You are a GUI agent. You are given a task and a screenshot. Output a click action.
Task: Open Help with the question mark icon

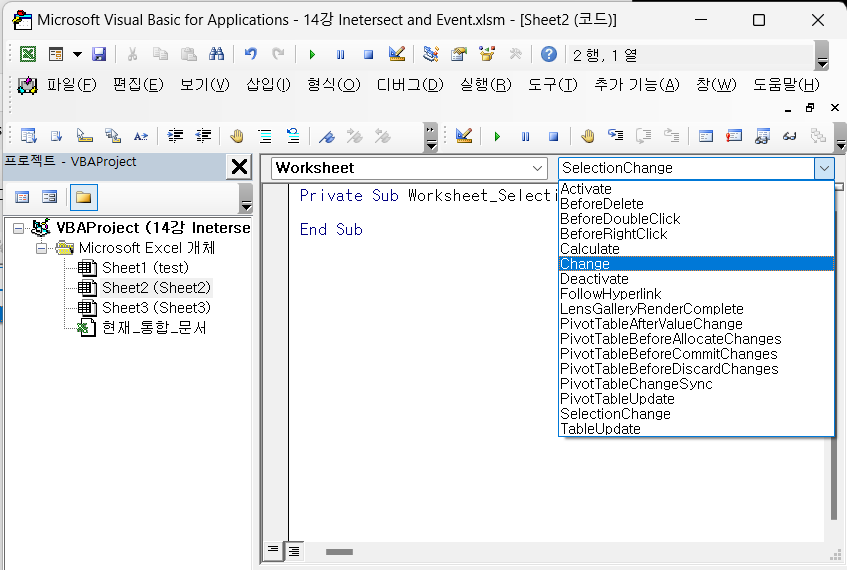tap(549, 55)
